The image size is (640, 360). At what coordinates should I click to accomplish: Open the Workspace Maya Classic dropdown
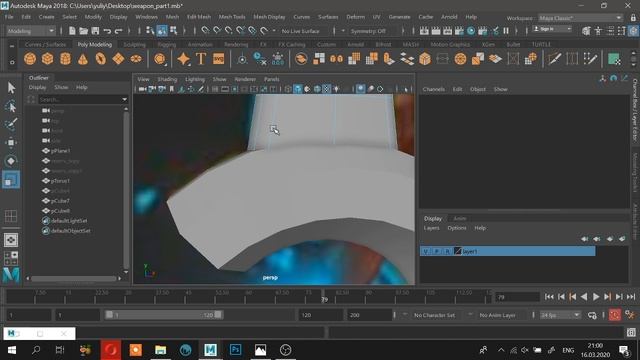[580, 18]
